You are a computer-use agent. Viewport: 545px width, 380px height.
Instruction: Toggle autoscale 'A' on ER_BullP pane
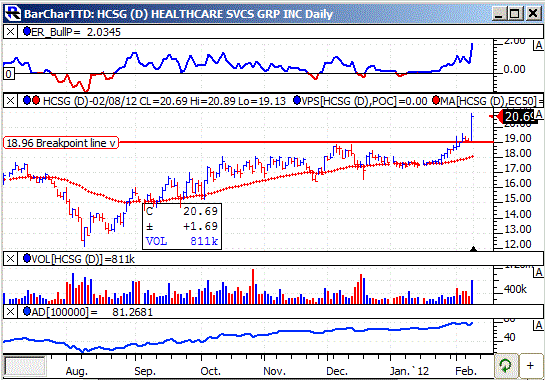pyautogui.click(x=538, y=46)
